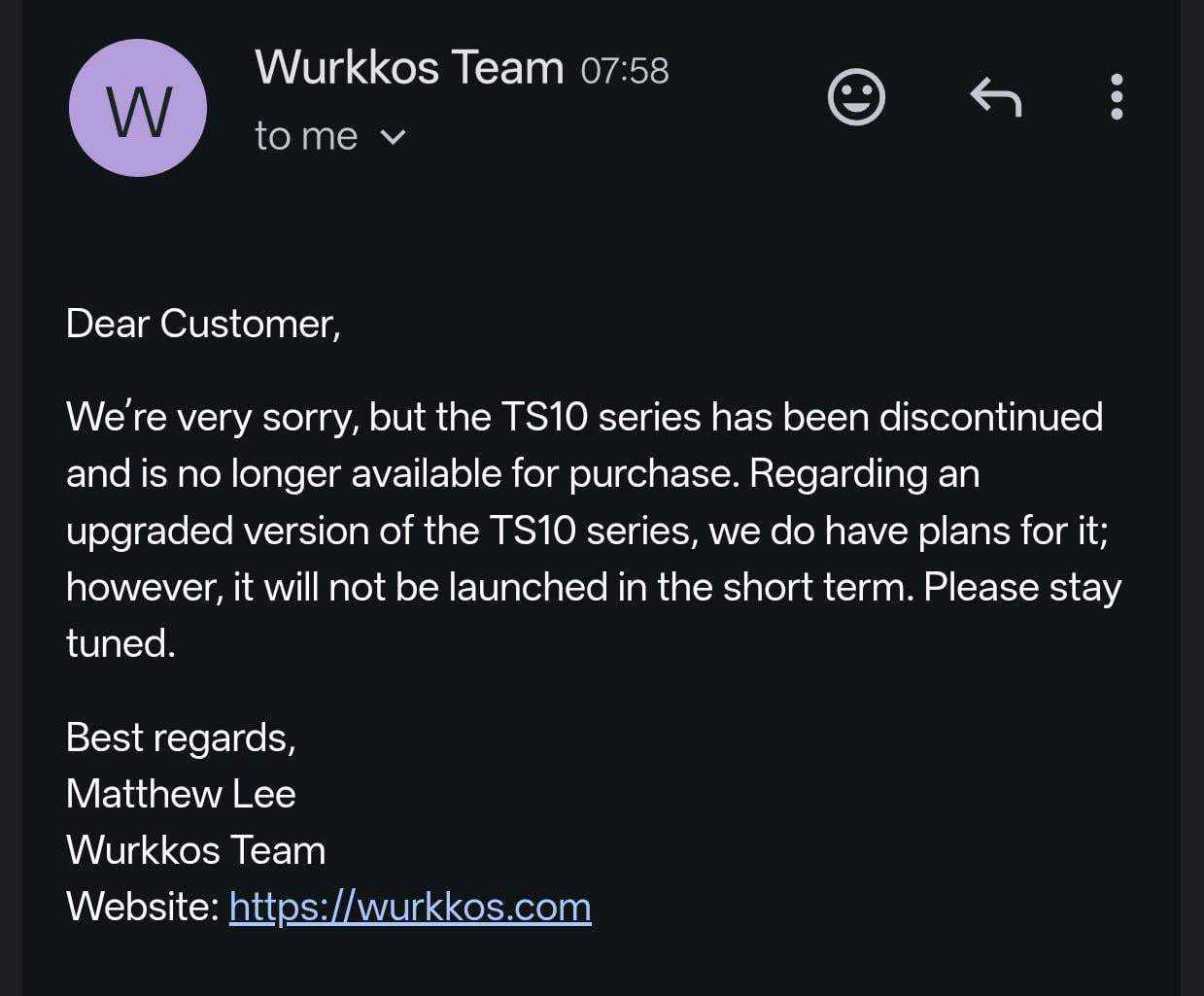Viewport: 1204px width, 996px height.
Task: Open the three-dot more options menu
Action: point(1117,97)
